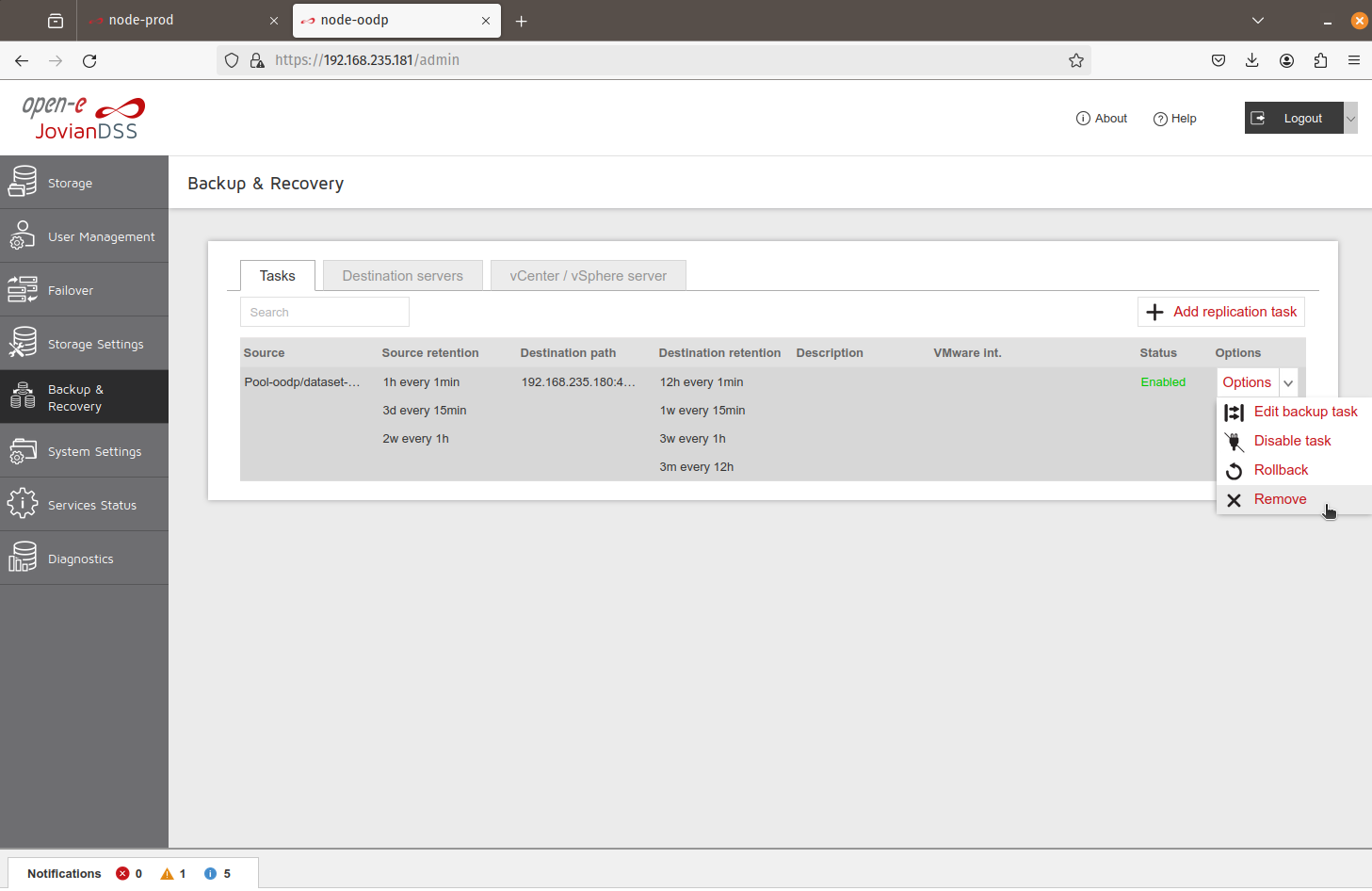Open Diagnostics sidebar item
Screen dimensions: 1372x891
click(84, 559)
